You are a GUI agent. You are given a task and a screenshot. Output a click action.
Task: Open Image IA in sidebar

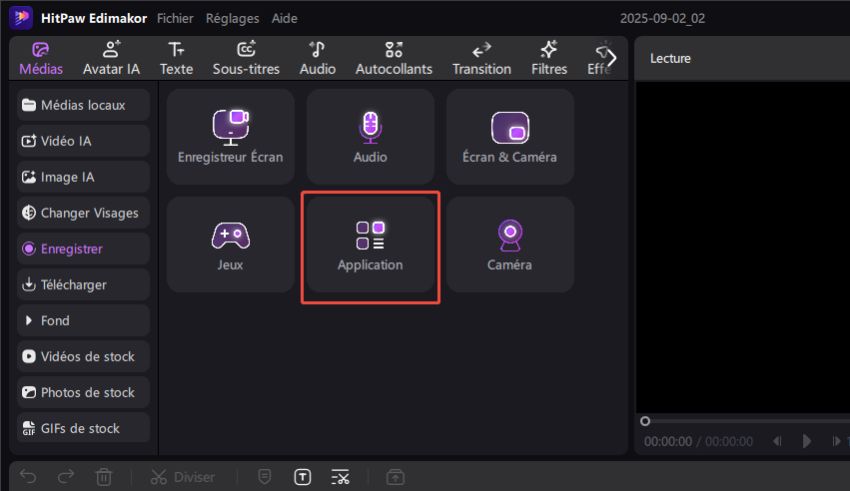(x=83, y=177)
